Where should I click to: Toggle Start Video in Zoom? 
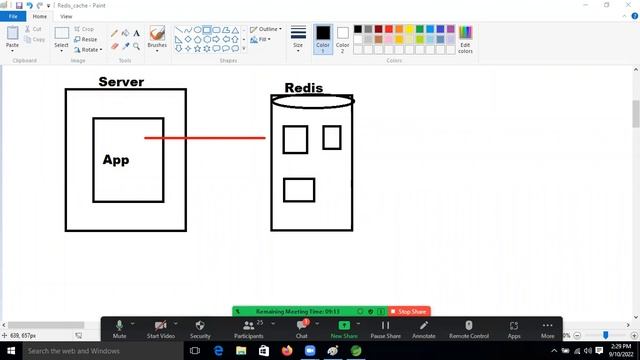(x=160, y=329)
